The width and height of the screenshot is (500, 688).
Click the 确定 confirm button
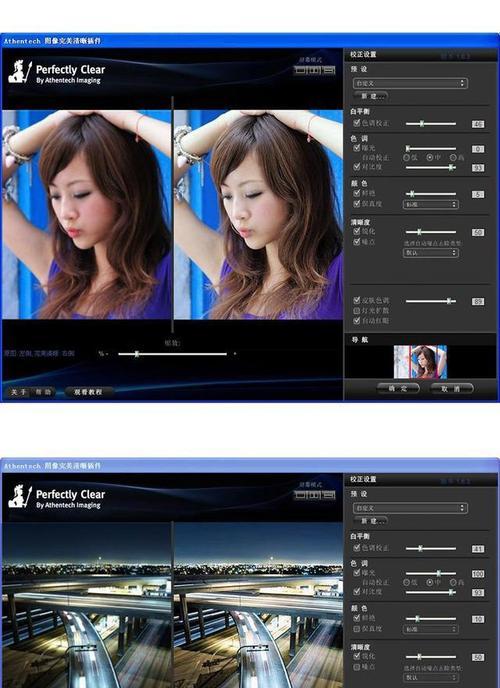pyautogui.click(x=398, y=389)
